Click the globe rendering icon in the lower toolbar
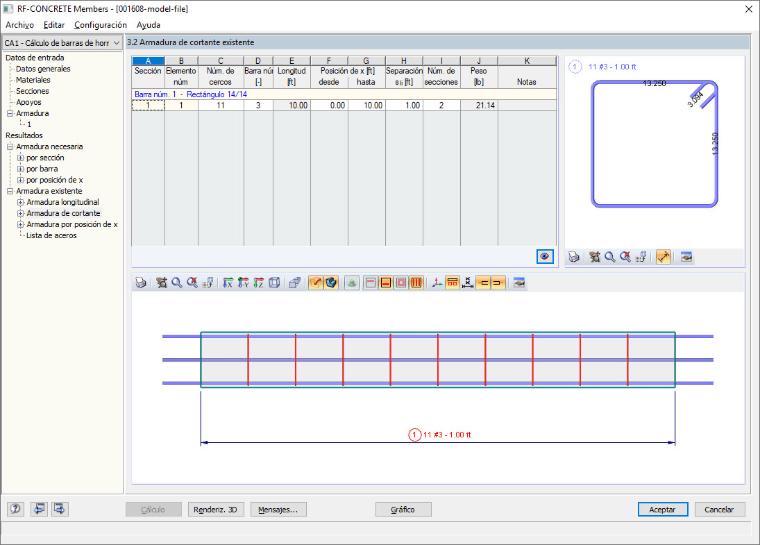Image resolution: width=760 pixels, height=545 pixels. coord(332,283)
